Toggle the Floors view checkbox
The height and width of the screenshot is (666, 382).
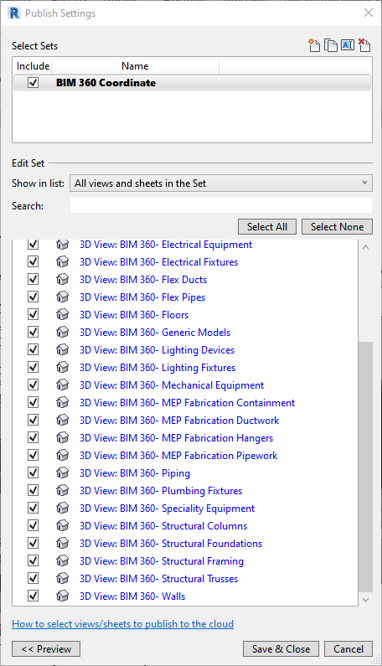33,315
